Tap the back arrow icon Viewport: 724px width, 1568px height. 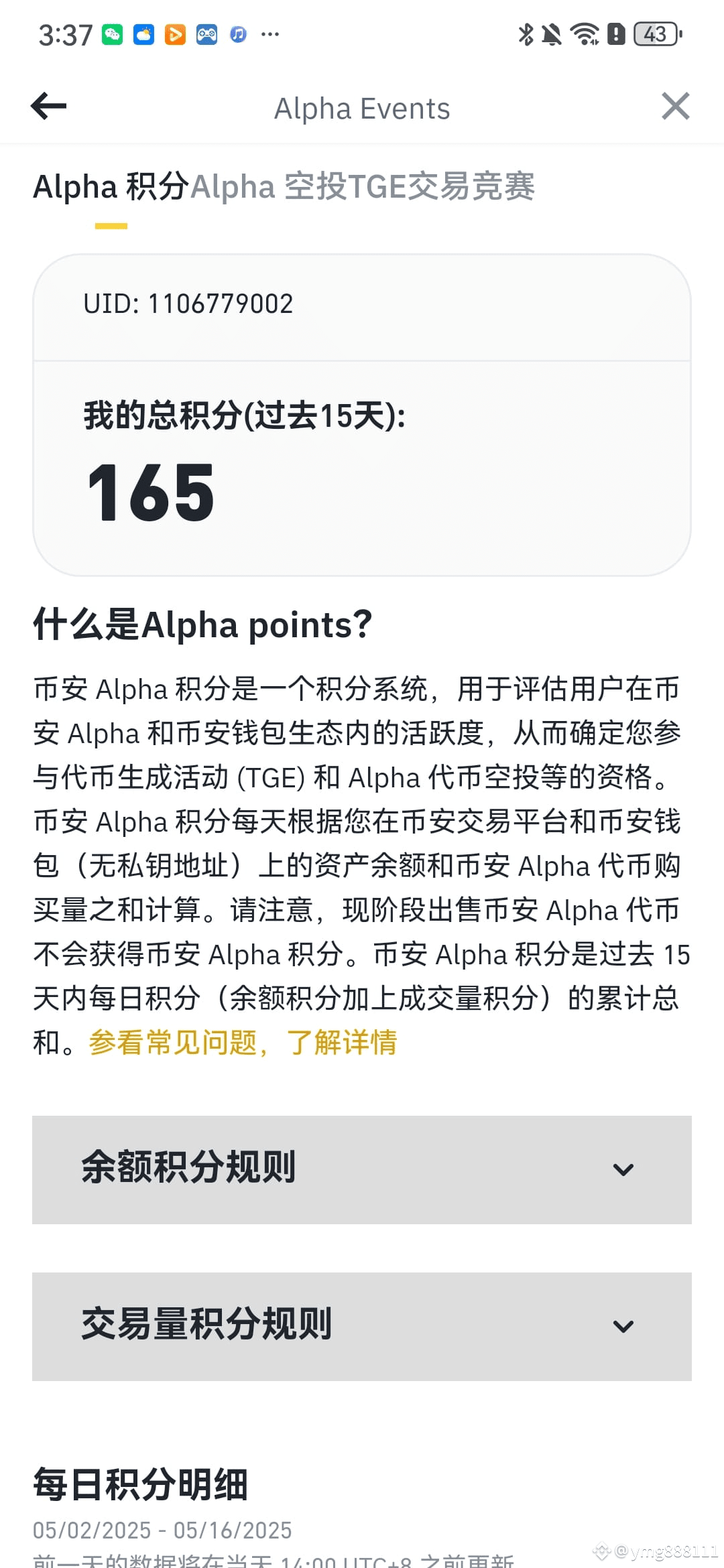48,106
